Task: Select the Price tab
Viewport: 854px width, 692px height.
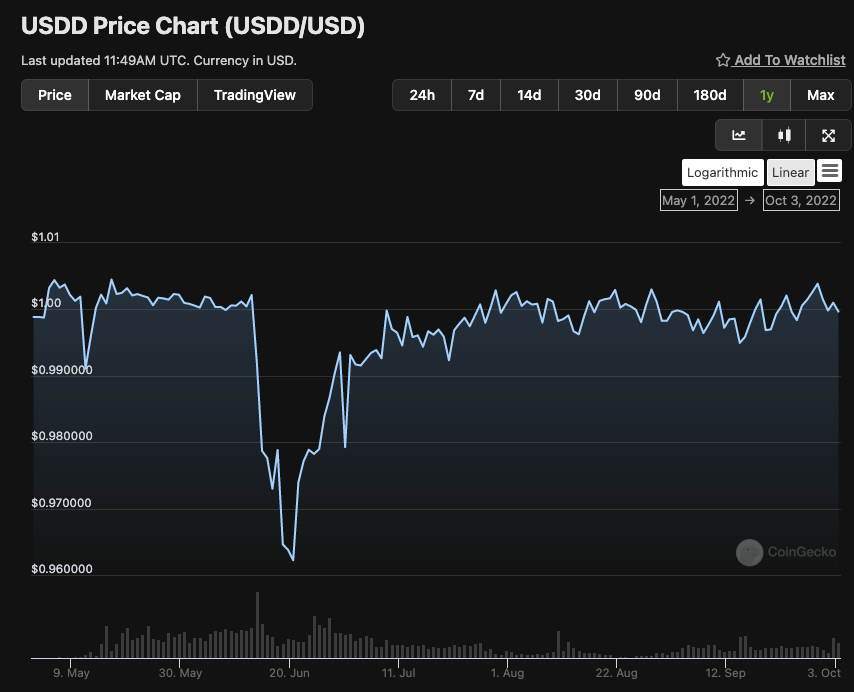Action: coord(54,95)
